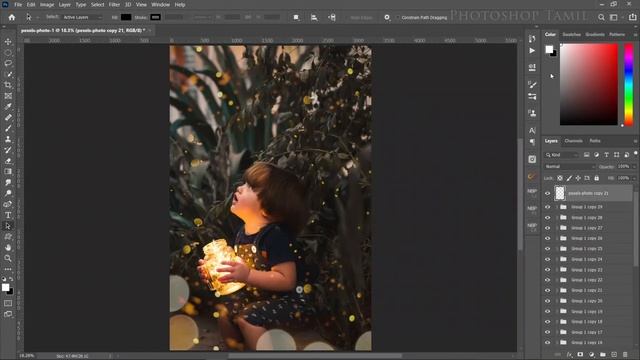Open the Window menu
Image resolution: width=640 pixels, height=360 pixels.
pos(160,5)
